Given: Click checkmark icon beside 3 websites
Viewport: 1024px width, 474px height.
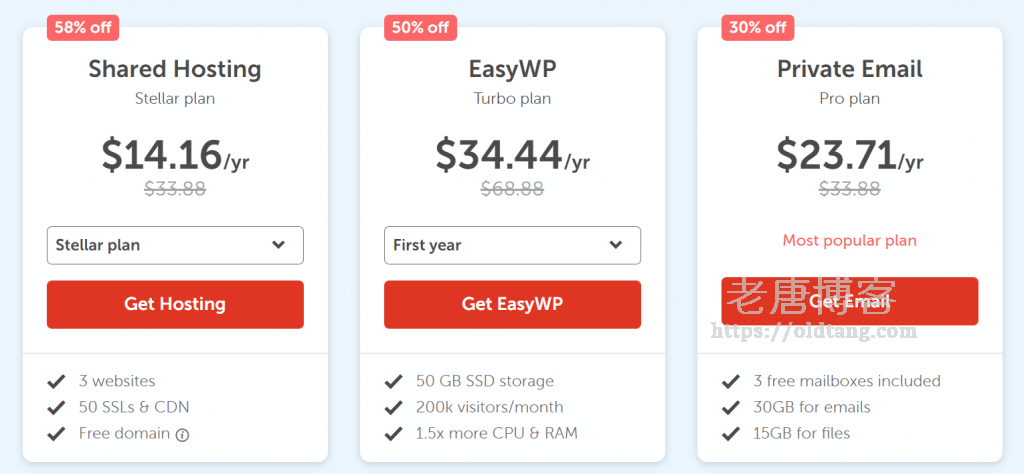Looking at the screenshot, I should [57, 381].
